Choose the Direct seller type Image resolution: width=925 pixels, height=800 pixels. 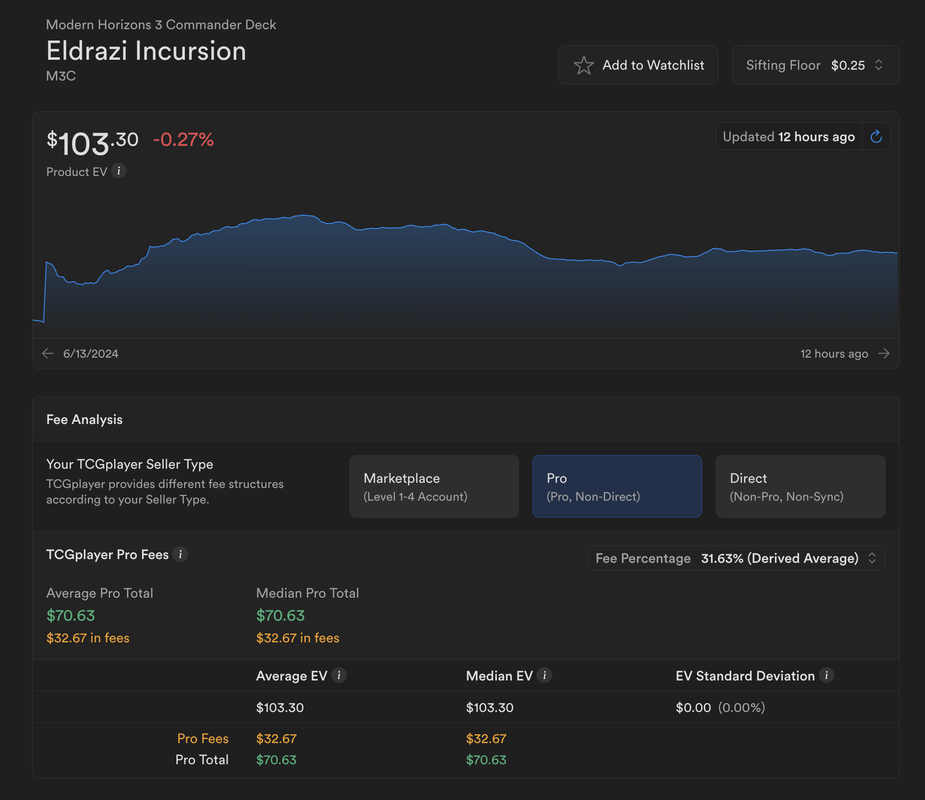click(800, 487)
